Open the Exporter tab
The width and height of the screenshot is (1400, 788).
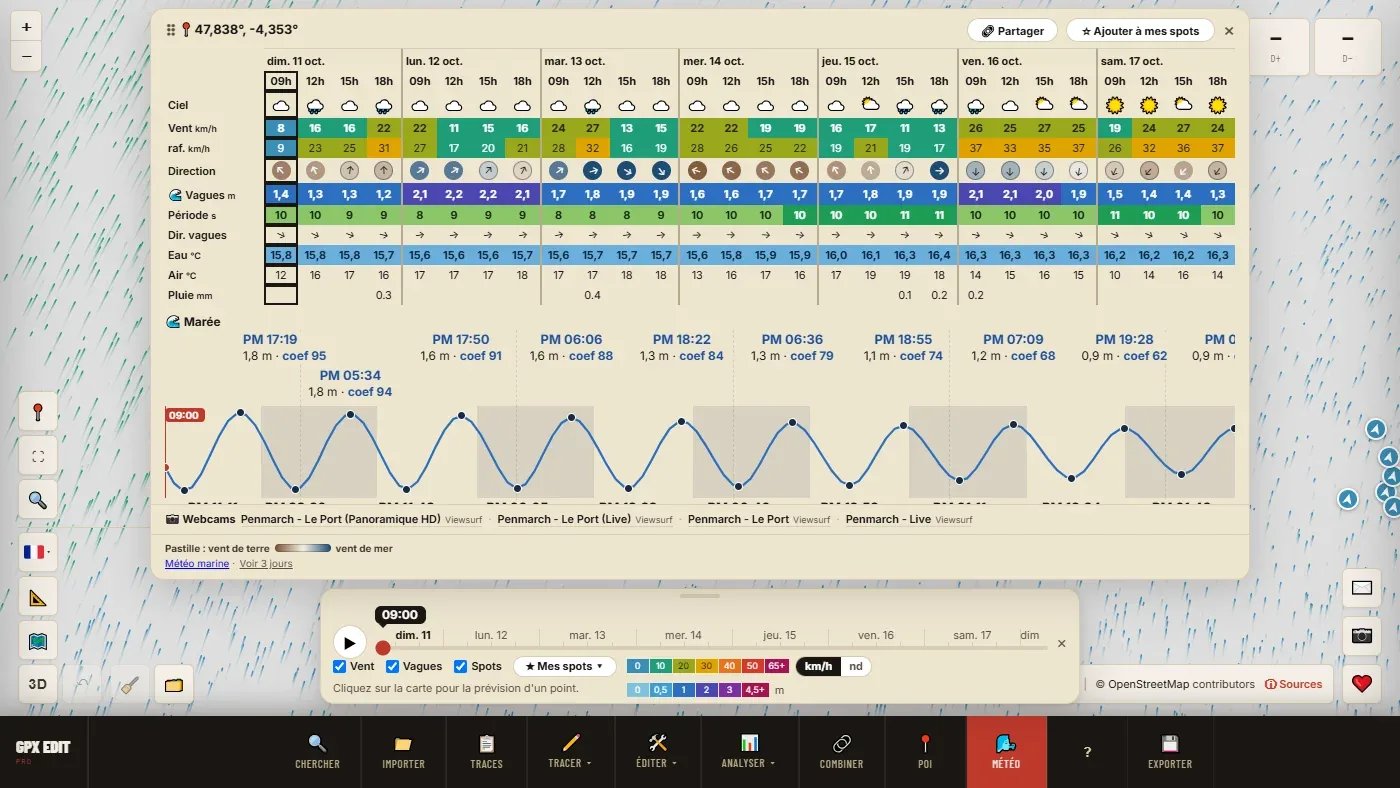(1170, 752)
